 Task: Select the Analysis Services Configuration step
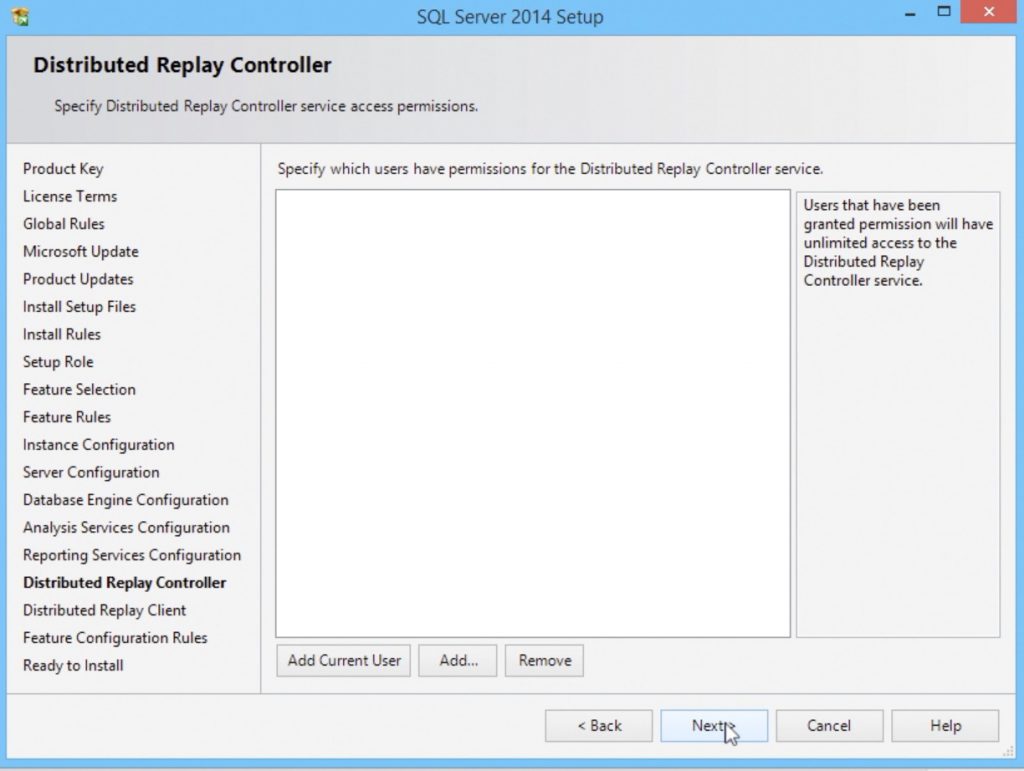pos(127,527)
